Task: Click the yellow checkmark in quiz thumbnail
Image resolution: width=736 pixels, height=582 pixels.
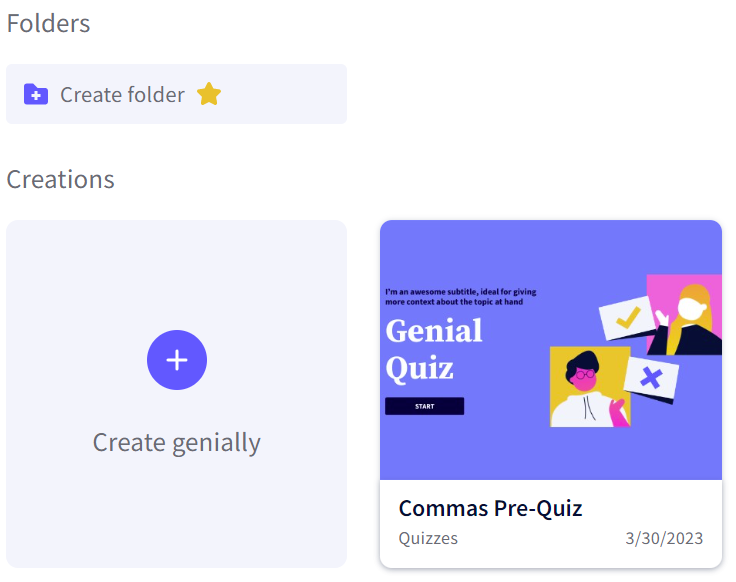Action: click(628, 319)
